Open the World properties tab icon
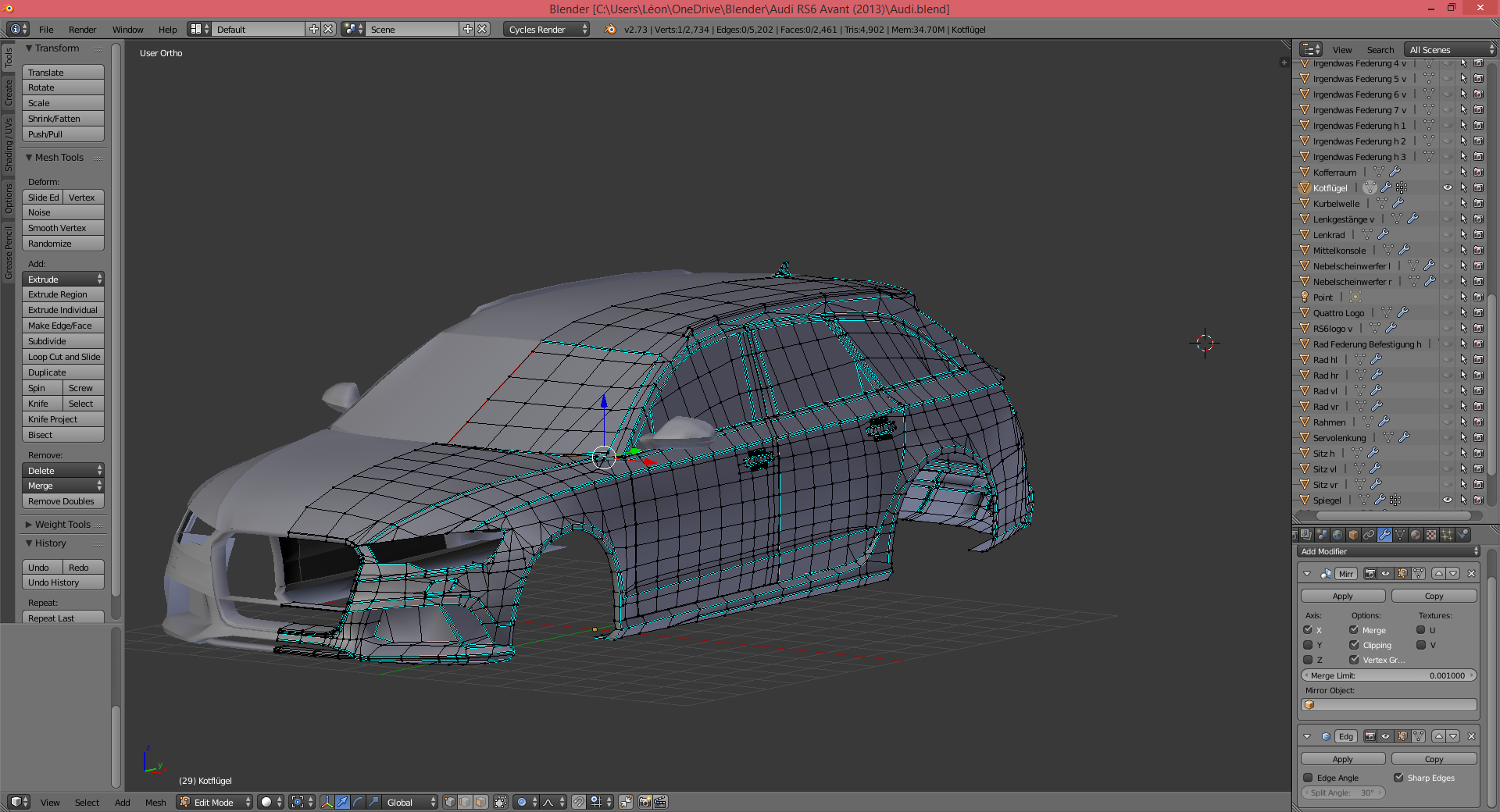Viewport: 1500px width, 812px height. tap(1337, 535)
